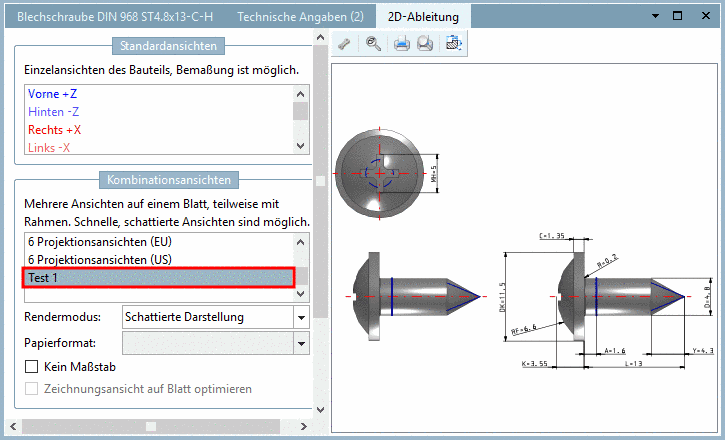Click the horizontal scrollbar right arrow

303,426
